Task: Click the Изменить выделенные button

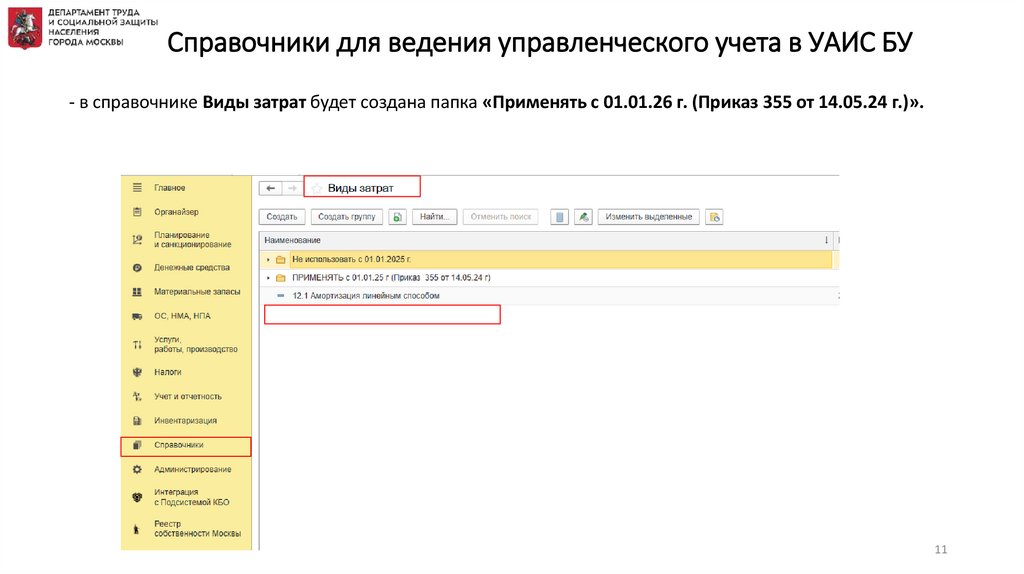Action: click(648, 217)
